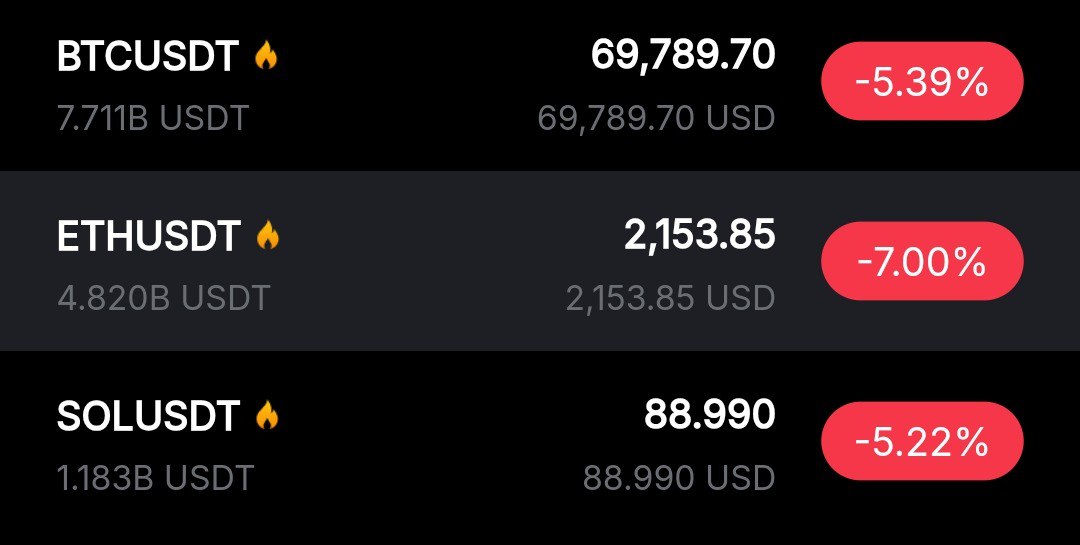The image size is (1080, 545).
Task: Click the red -5.39% change badge
Action: pyautogui.click(x=921, y=82)
